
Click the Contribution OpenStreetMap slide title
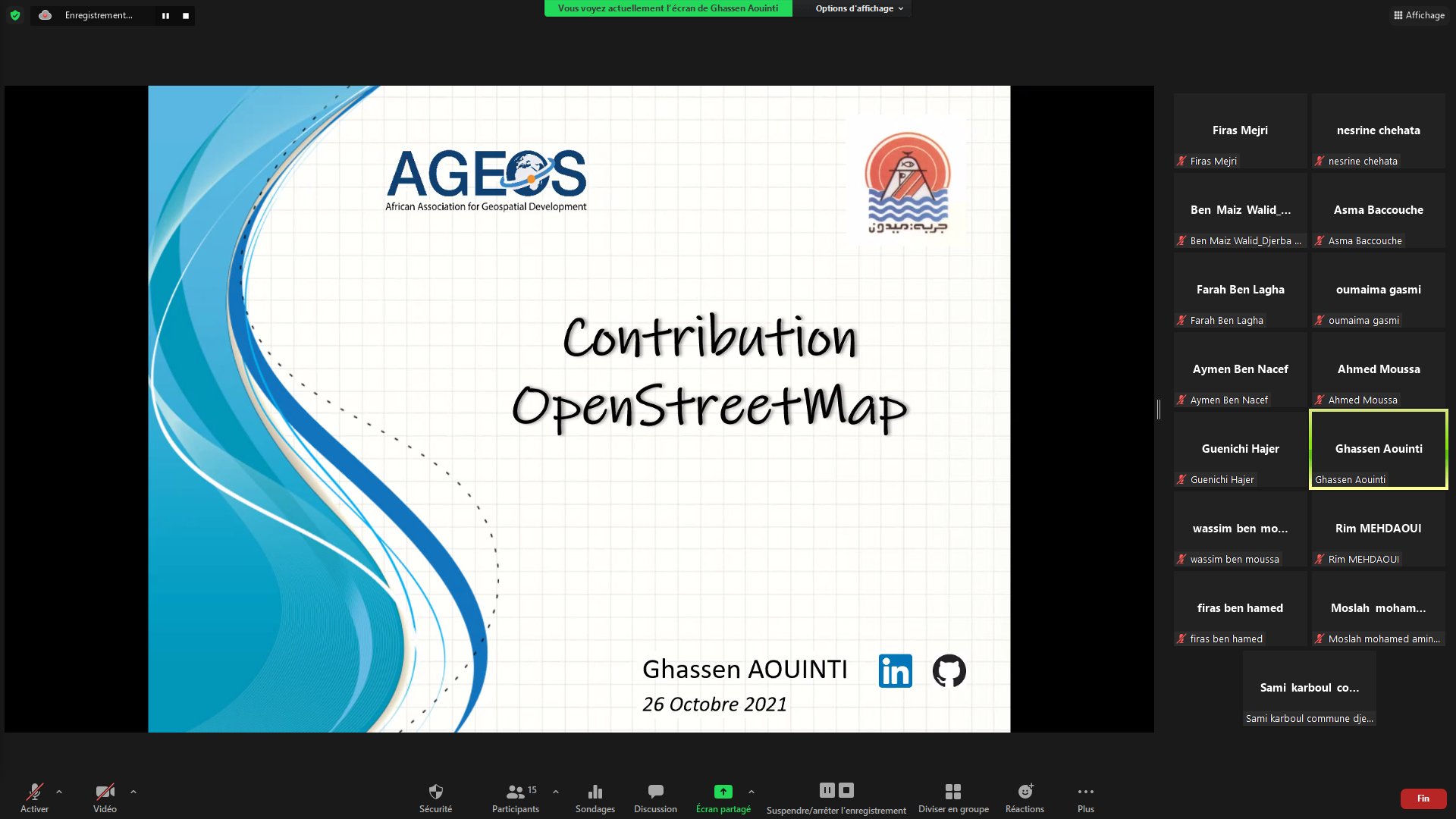click(710, 373)
